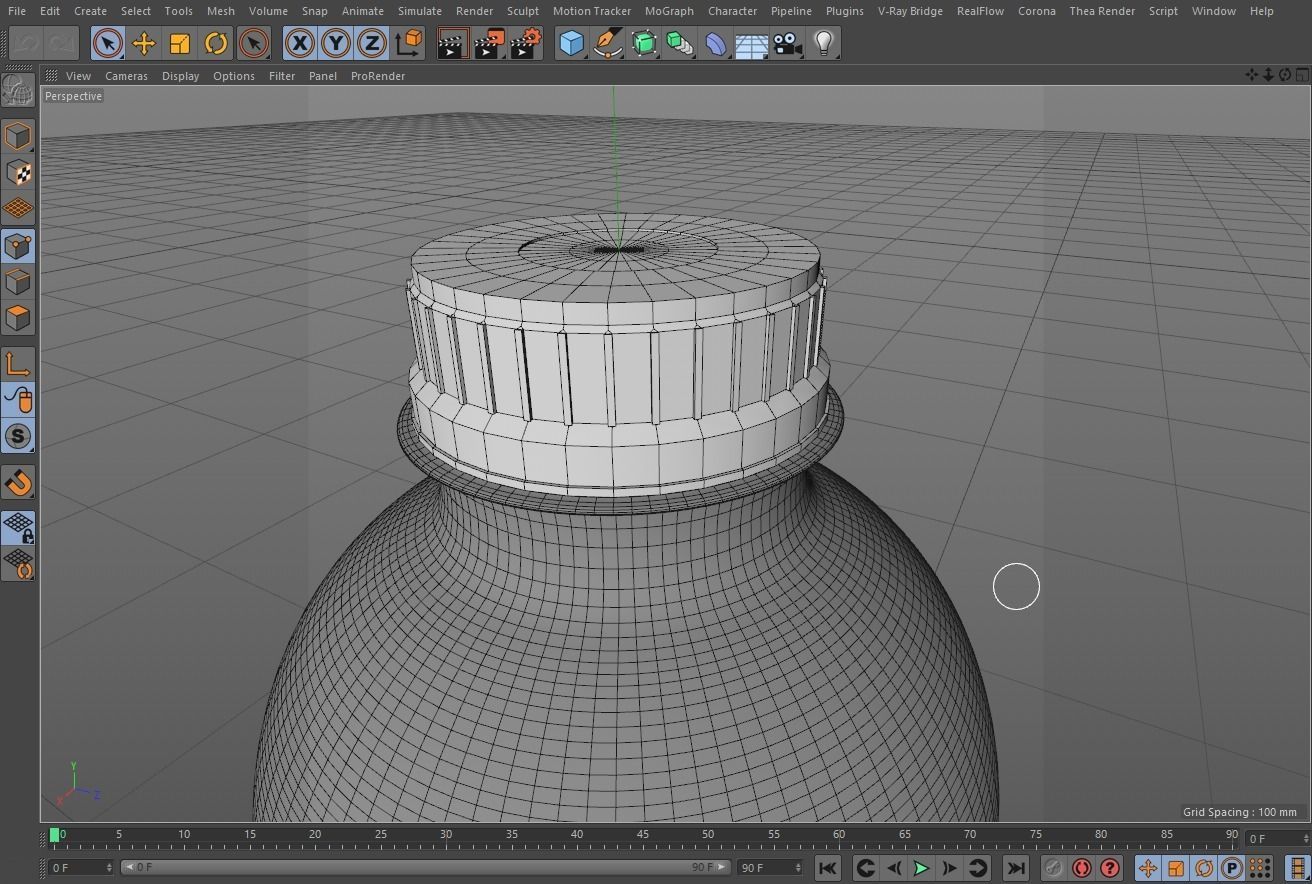The height and width of the screenshot is (884, 1312).
Task: Open the Bend deformer icon
Action: click(716, 43)
